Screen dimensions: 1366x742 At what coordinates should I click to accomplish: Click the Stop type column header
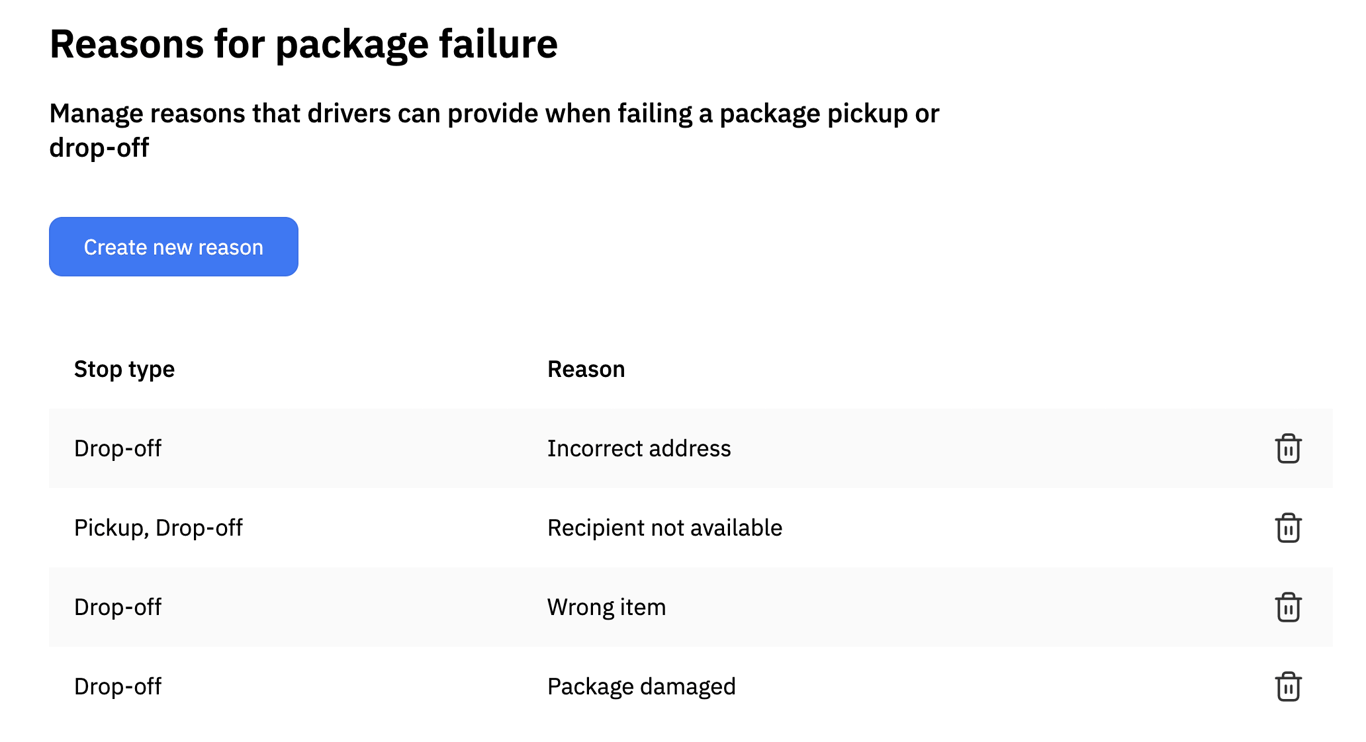[124, 369]
